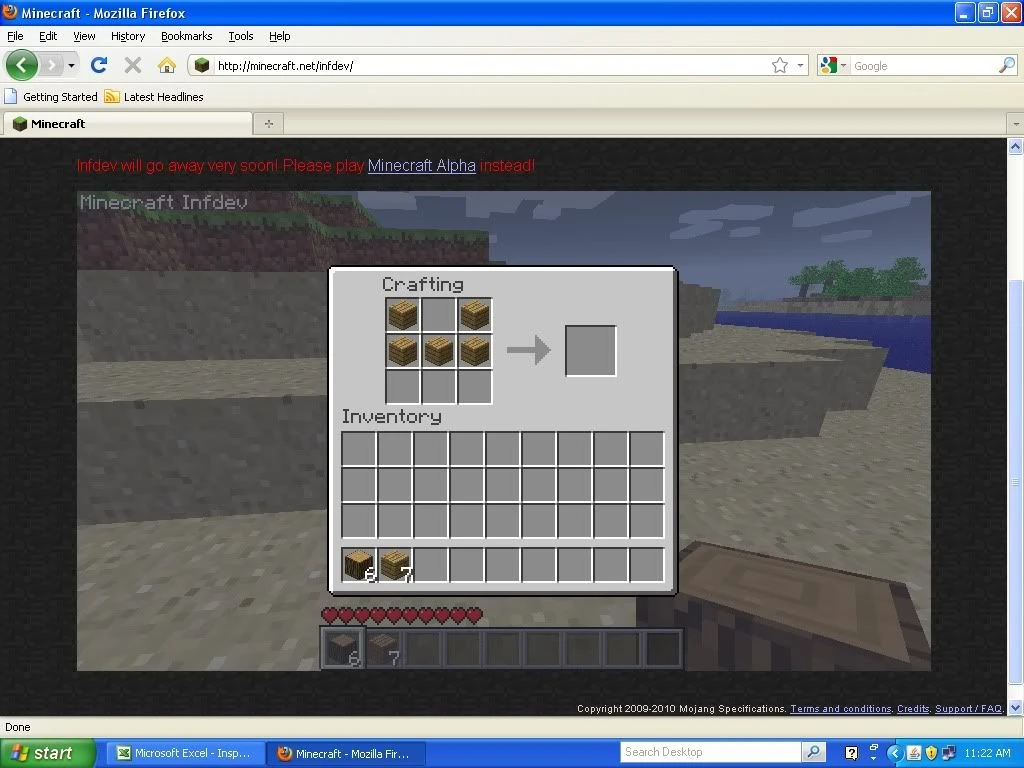
Task: Click the wood log slot in the bottom hotbar
Action: pyautogui.click(x=343, y=648)
